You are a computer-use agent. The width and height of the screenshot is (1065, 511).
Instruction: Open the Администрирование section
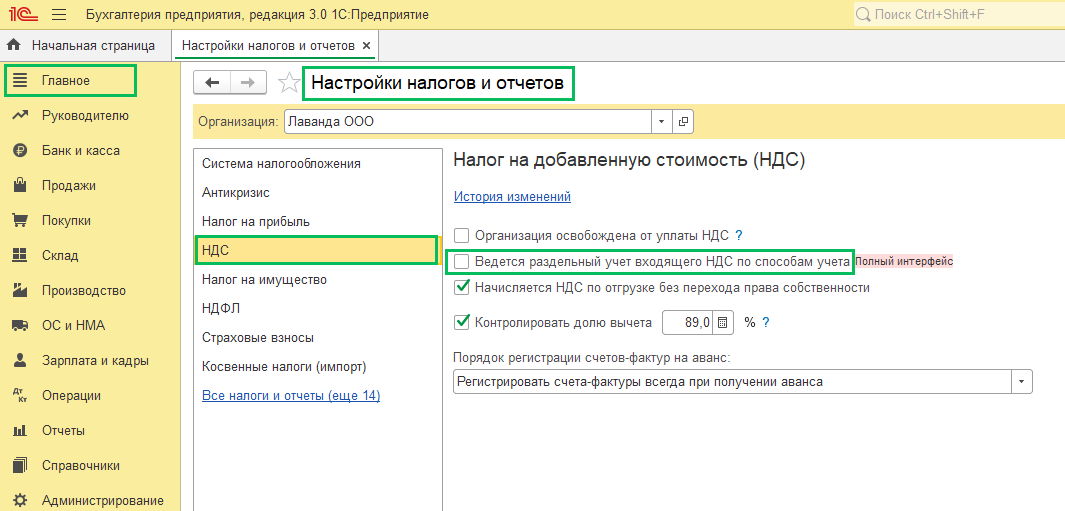[90, 501]
